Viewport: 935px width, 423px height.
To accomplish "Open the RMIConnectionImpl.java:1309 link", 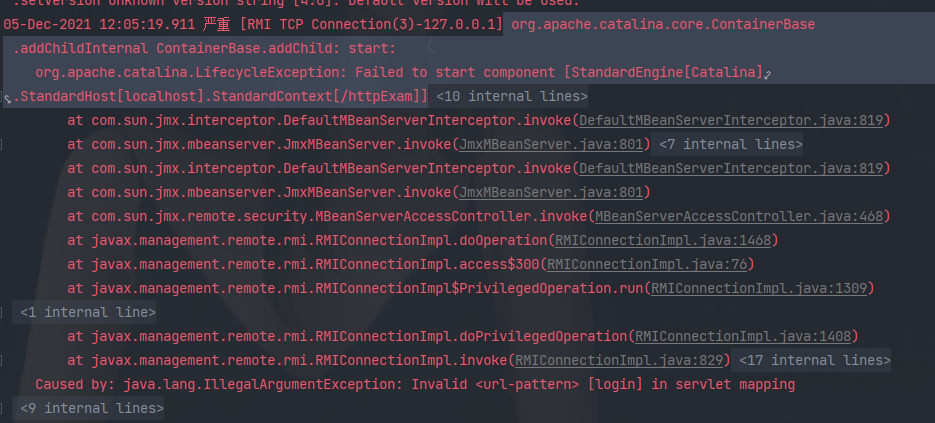I will pos(762,289).
